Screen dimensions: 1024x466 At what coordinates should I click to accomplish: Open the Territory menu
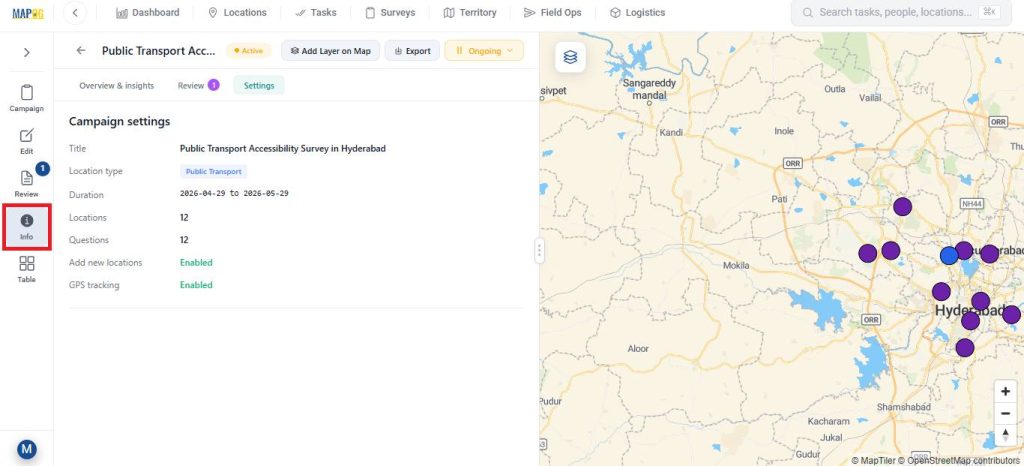(x=470, y=12)
